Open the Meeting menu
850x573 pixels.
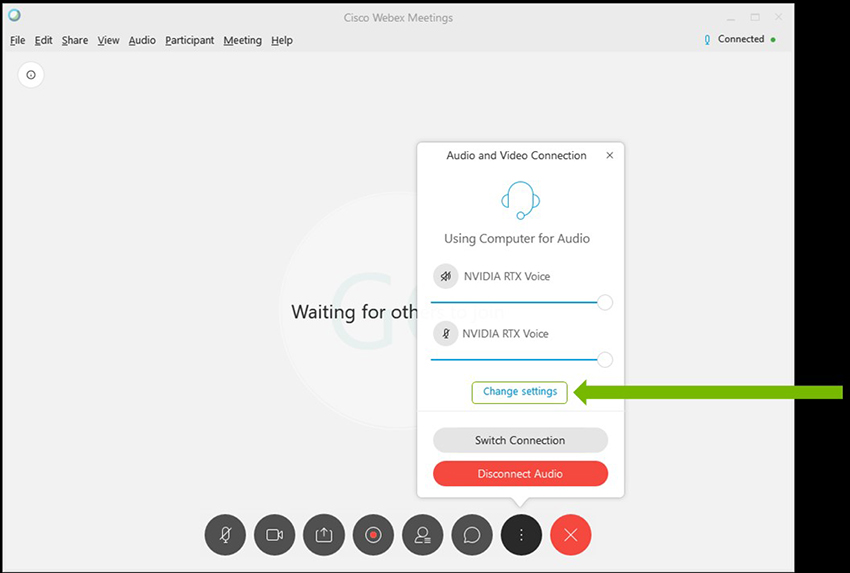242,40
